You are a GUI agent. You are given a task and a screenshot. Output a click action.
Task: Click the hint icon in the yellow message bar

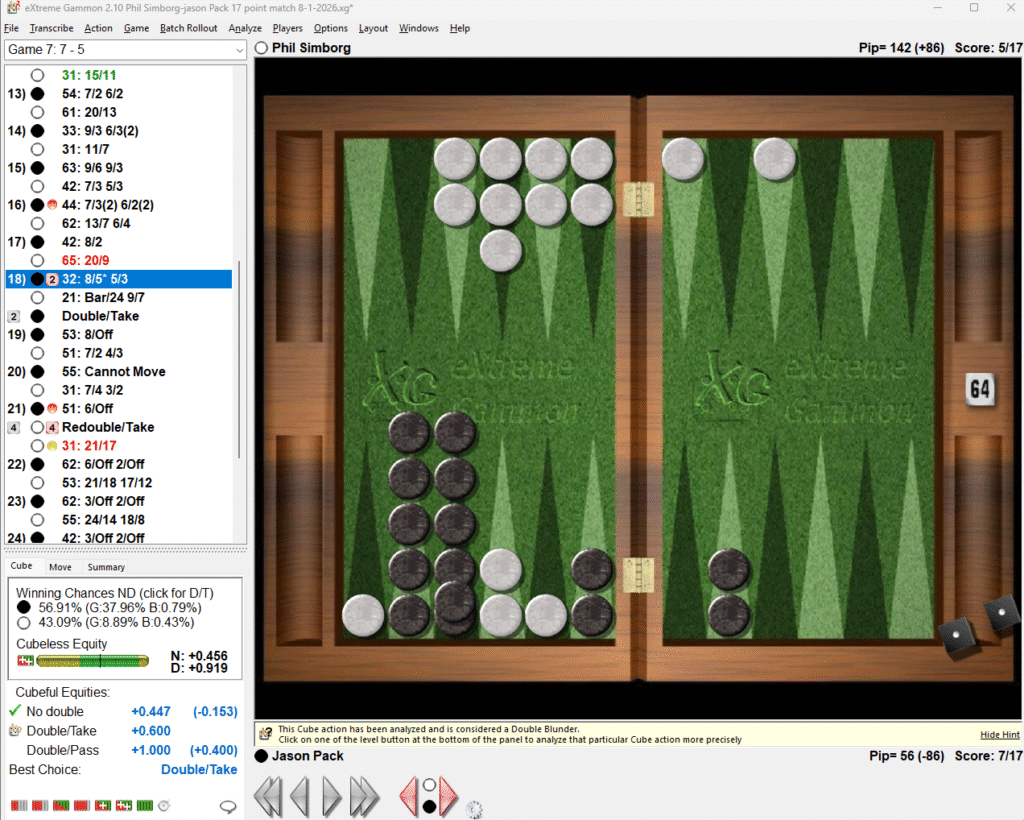click(x=265, y=734)
